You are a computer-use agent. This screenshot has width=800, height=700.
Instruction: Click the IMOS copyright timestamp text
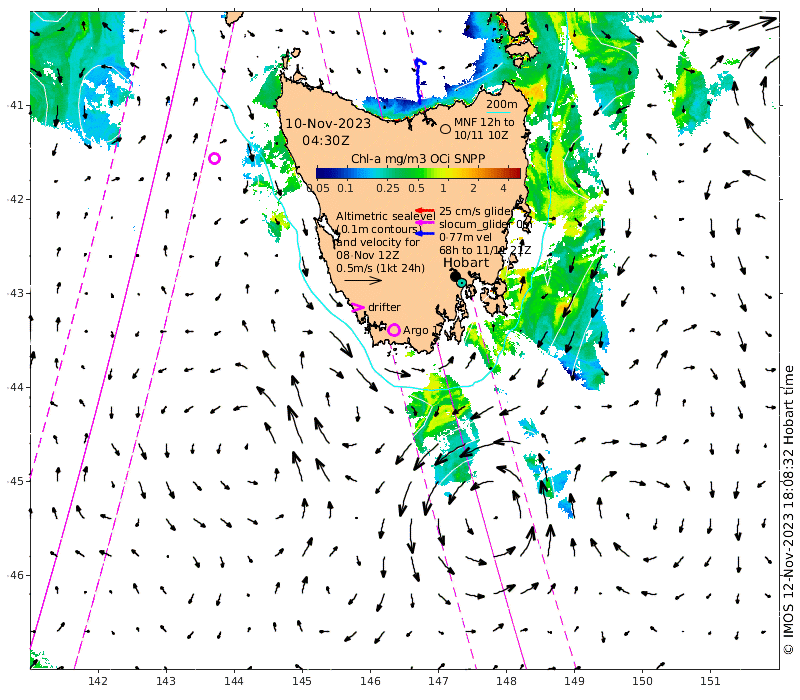(x=789, y=510)
